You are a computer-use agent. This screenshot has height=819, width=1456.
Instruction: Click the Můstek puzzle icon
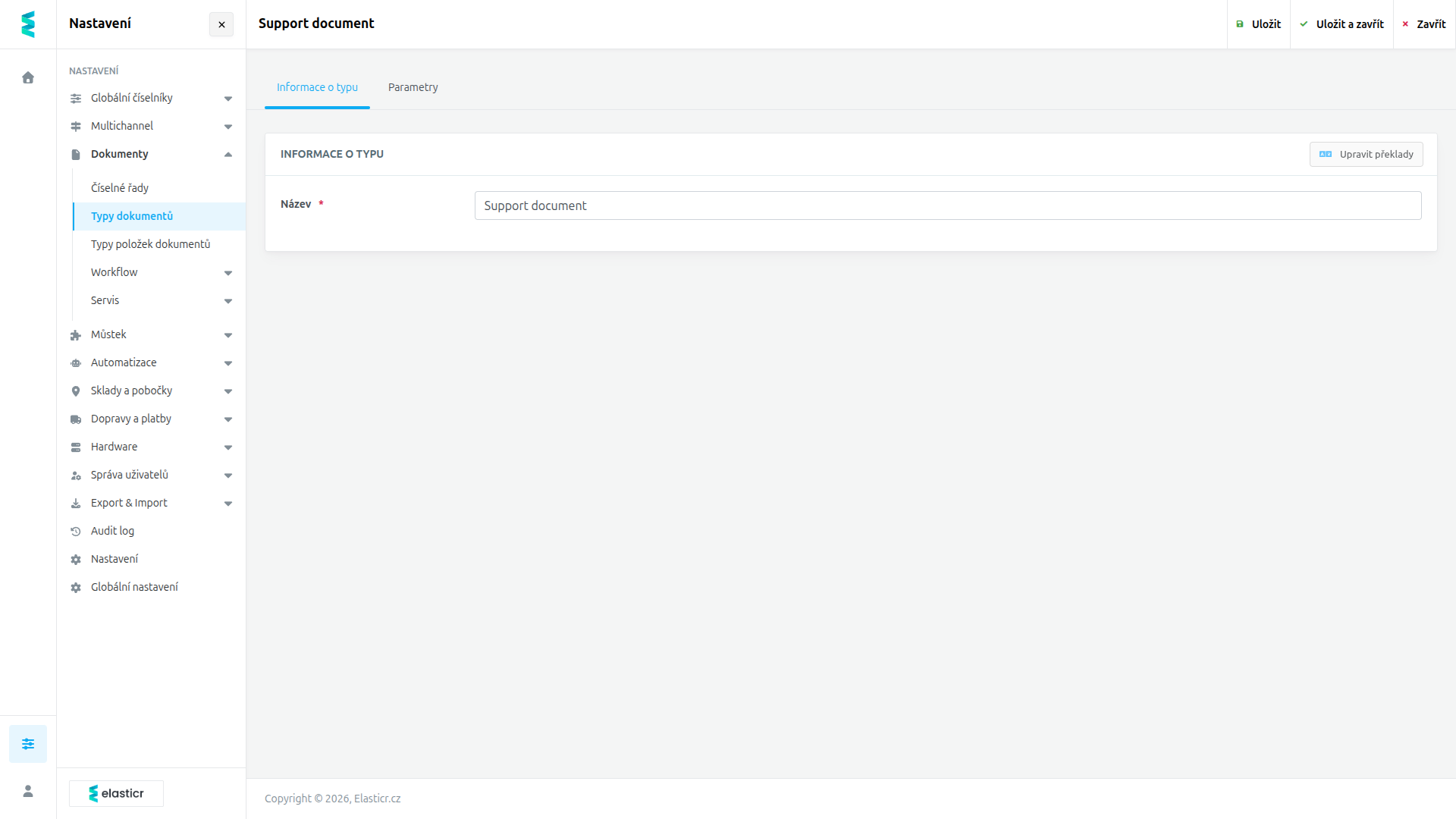(76, 335)
